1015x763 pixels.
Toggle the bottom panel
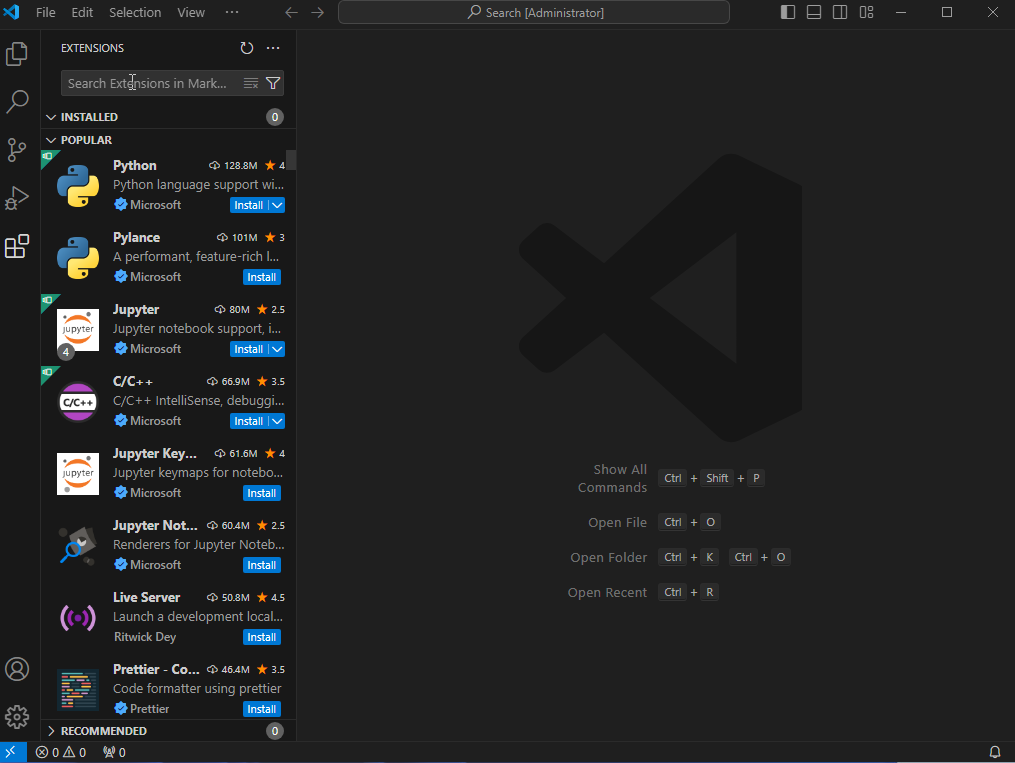[814, 12]
